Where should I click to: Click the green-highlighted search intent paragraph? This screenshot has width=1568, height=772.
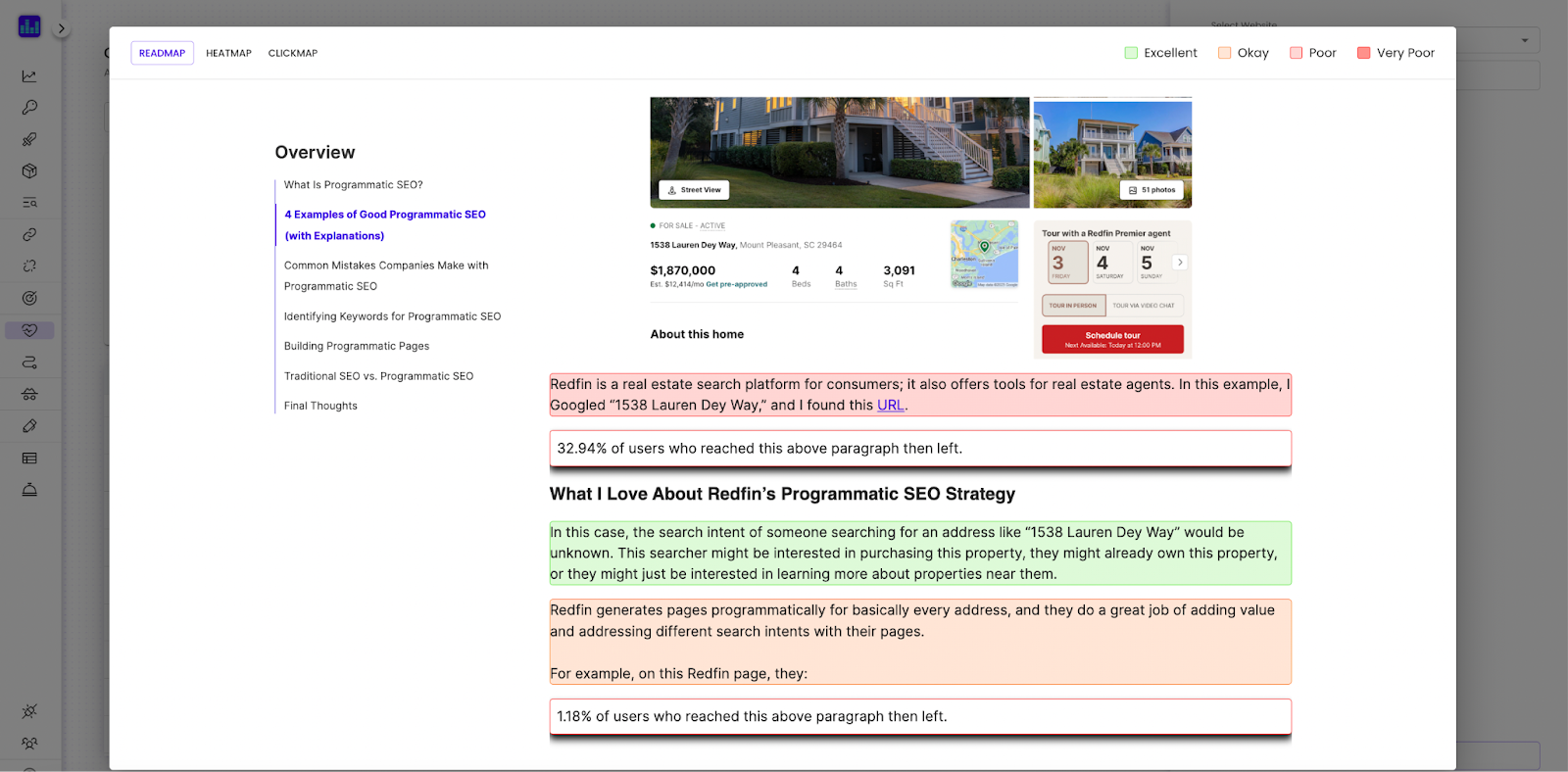pyautogui.click(x=920, y=554)
